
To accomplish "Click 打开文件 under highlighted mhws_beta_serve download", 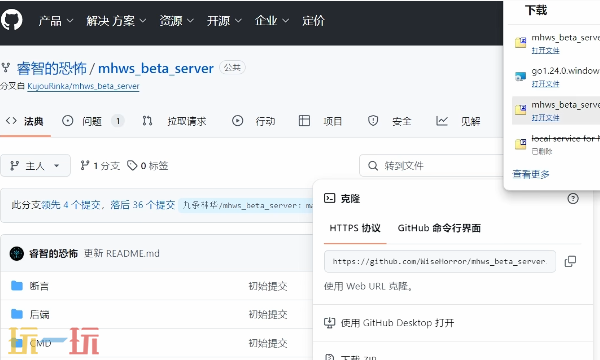I will pyautogui.click(x=545, y=117).
